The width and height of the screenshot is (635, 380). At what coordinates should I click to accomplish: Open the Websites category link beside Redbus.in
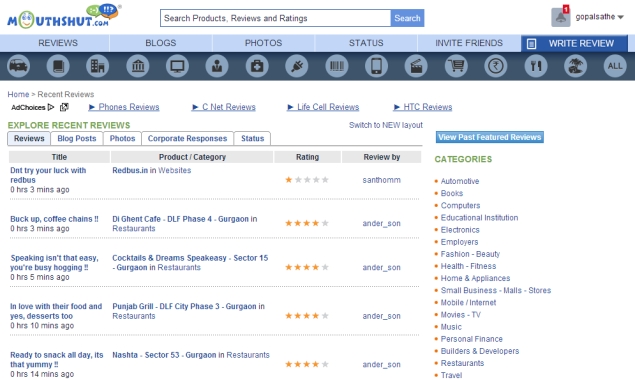175,171
